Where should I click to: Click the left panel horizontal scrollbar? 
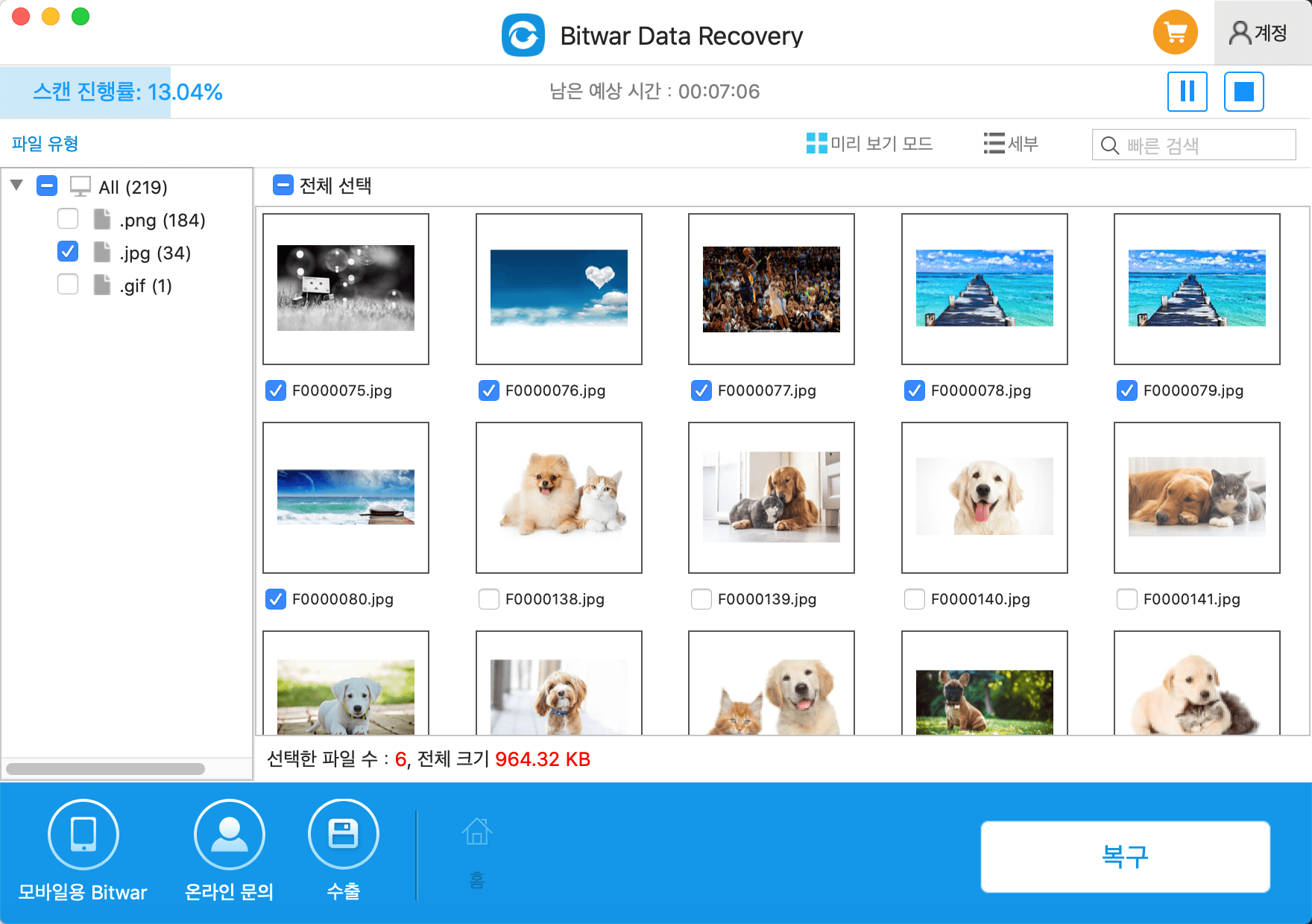105,769
